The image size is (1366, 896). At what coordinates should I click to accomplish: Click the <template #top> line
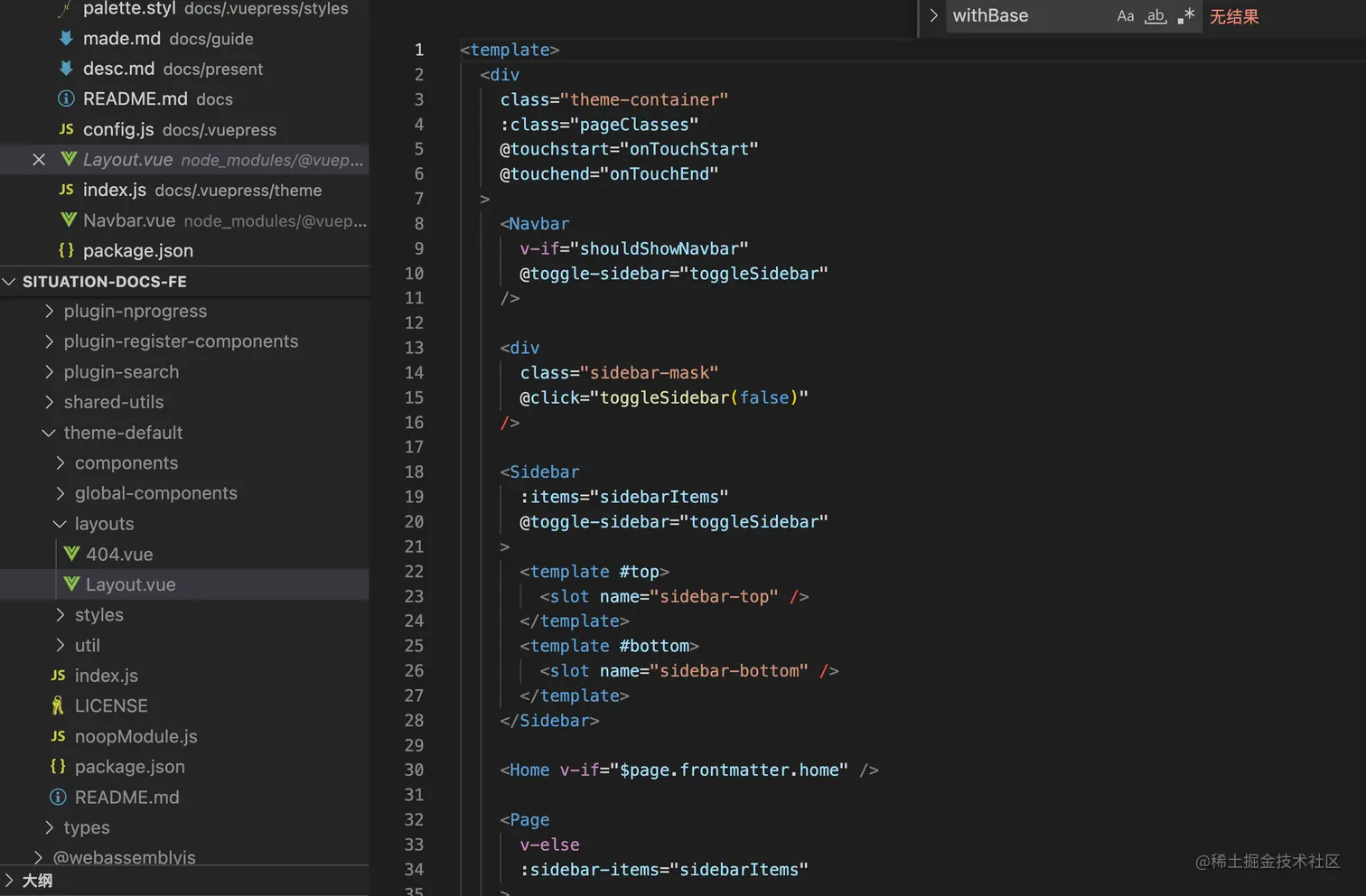click(594, 571)
